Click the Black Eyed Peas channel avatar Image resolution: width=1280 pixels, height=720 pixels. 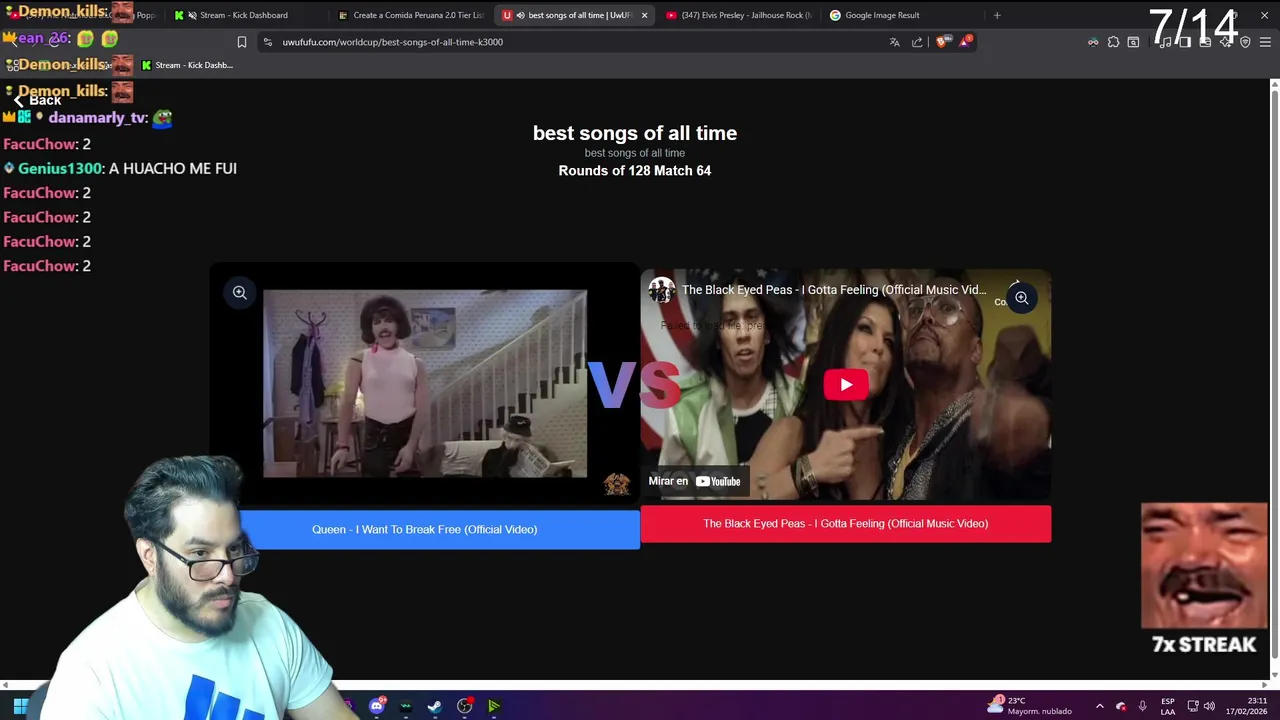click(x=661, y=290)
